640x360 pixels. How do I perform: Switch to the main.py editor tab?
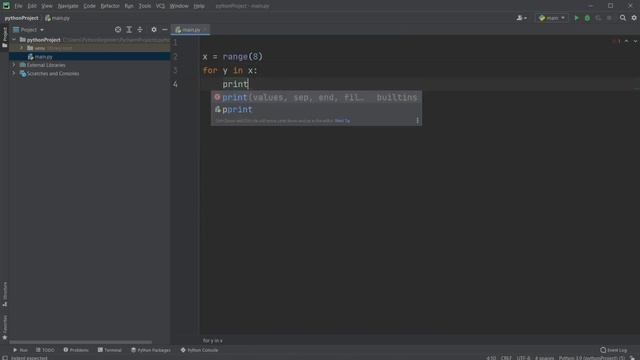coord(190,30)
